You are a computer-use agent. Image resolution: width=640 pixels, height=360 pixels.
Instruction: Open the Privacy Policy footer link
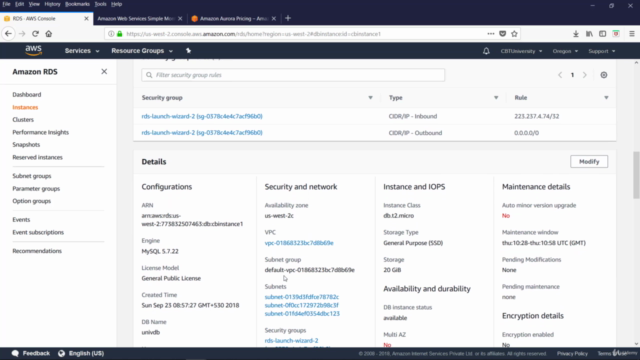(x=572, y=353)
